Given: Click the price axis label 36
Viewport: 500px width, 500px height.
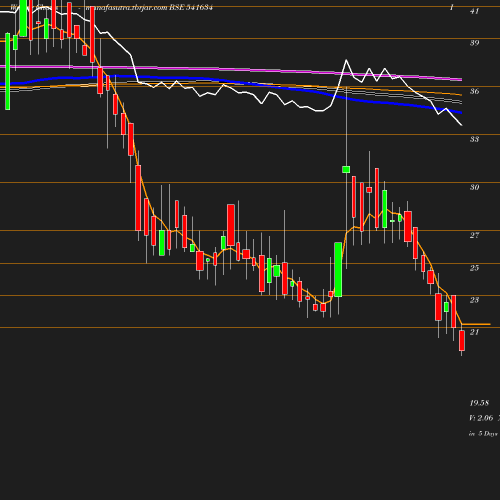Looking at the screenshot, I should (x=474, y=91).
